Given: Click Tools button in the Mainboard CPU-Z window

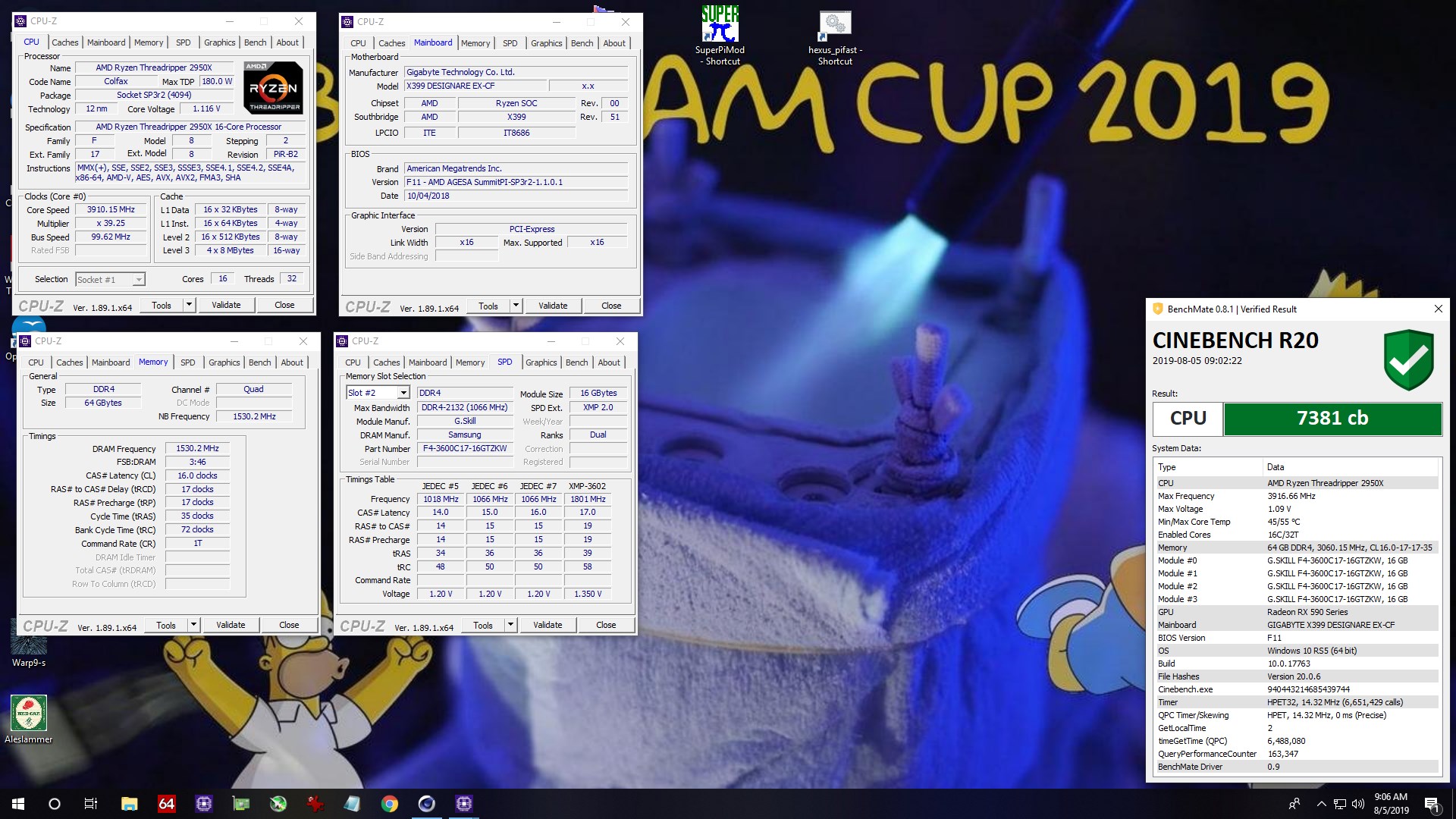Looking at the screenshot, I should (x=488, y=306).
